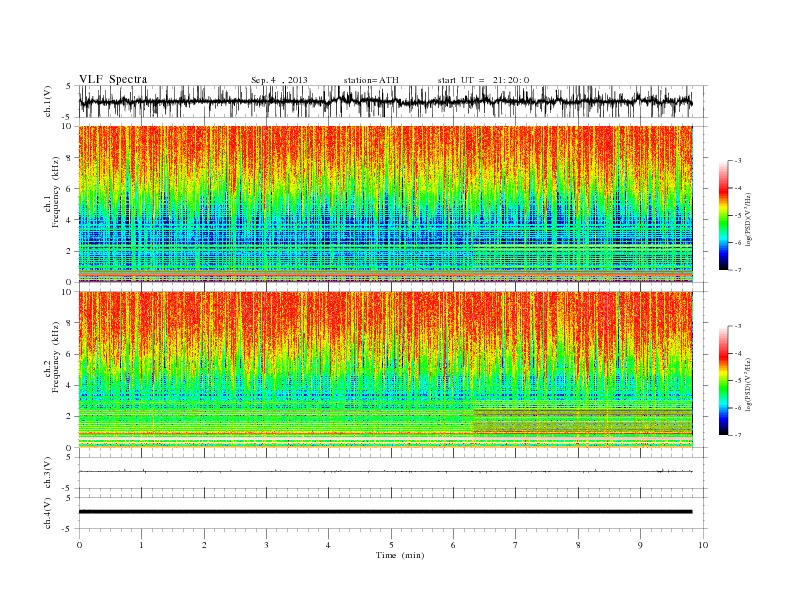Image resolution: width=792 pixels, height=612 pixels.
Task: Click the "2" kHz tick of ch.1 spectrogram
Action: (x=69, y=251)
